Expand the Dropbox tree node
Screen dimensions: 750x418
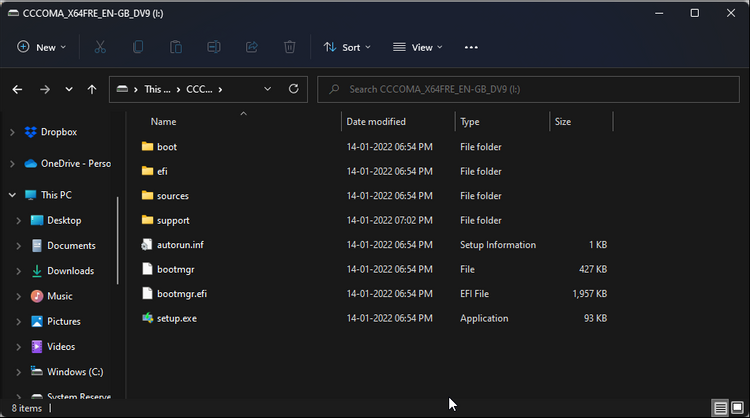[12, 132]
